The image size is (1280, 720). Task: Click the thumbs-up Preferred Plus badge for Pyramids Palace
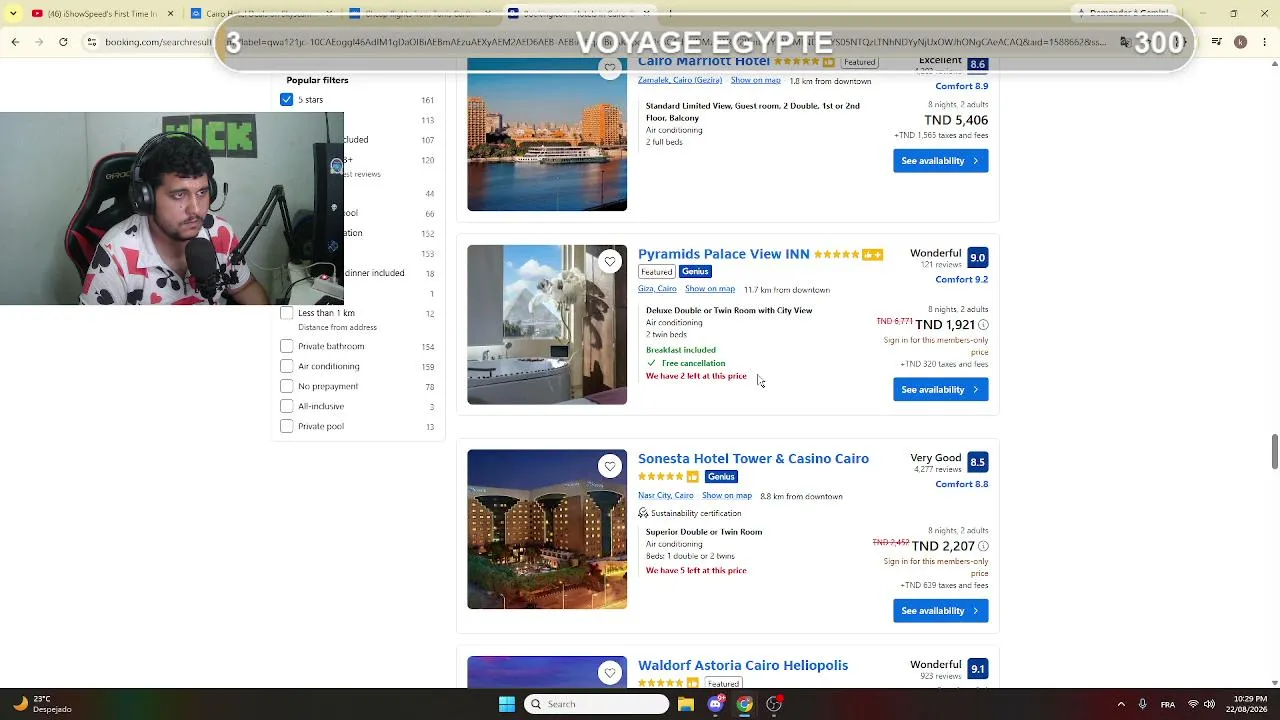(x=873, y=255)
